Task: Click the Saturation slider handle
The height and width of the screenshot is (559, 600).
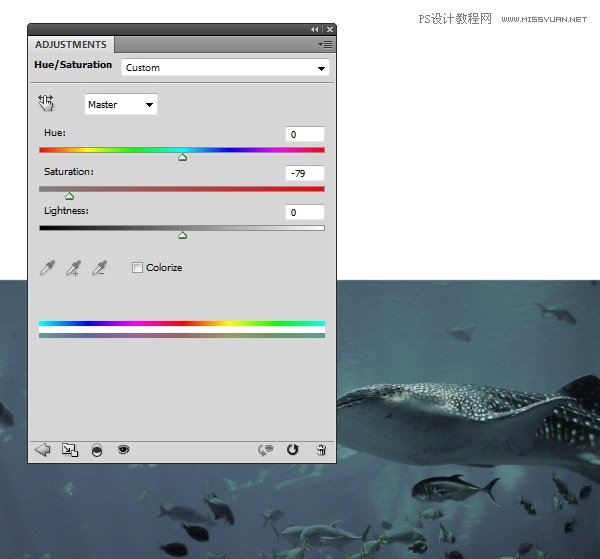Action: [69, 196]
